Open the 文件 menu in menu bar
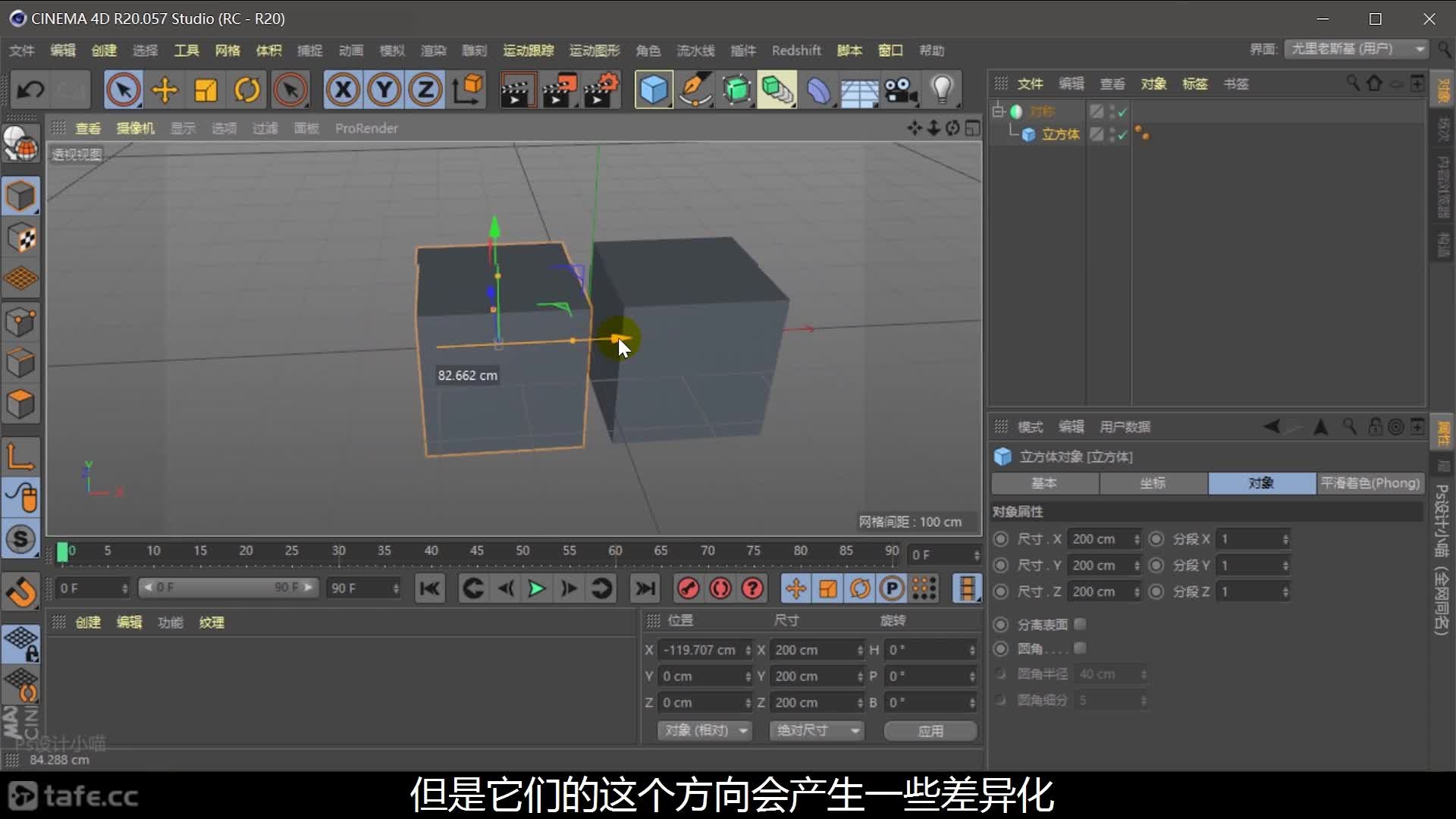Viewport: 1456px width, 819px height. tap(21, 50)
